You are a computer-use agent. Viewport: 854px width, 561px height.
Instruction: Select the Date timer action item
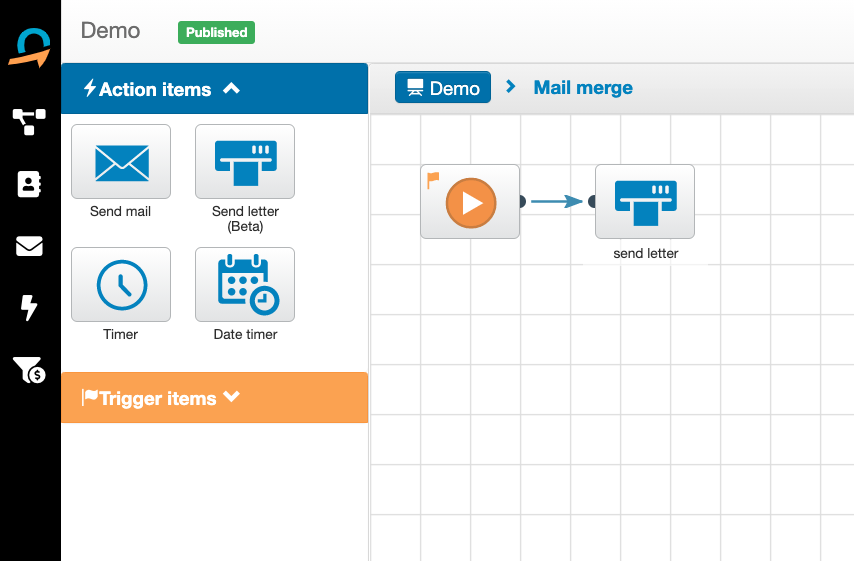click(245, 285)
